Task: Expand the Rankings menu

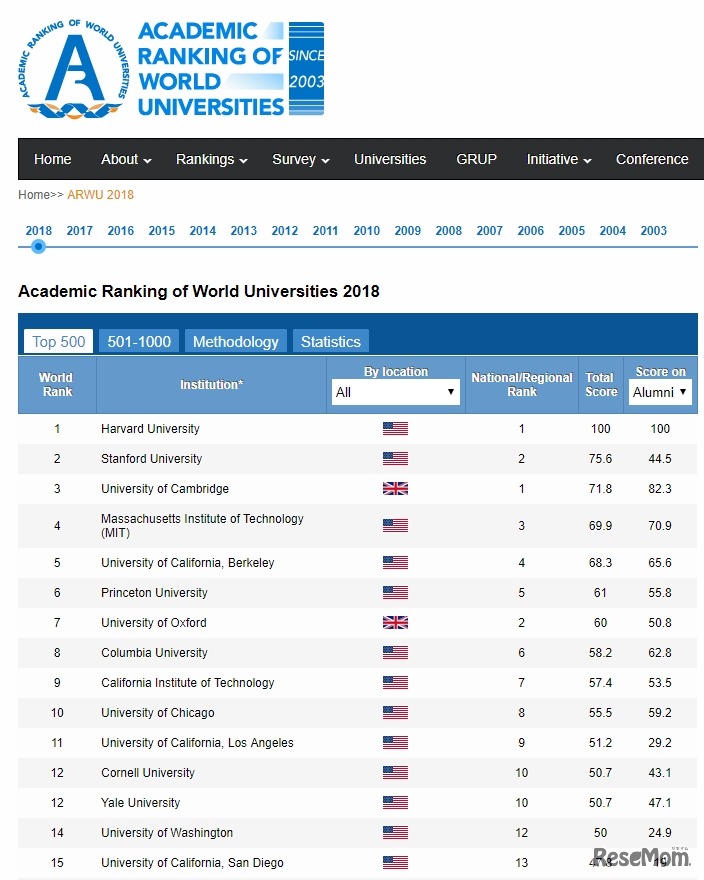Action: (212, 159)
